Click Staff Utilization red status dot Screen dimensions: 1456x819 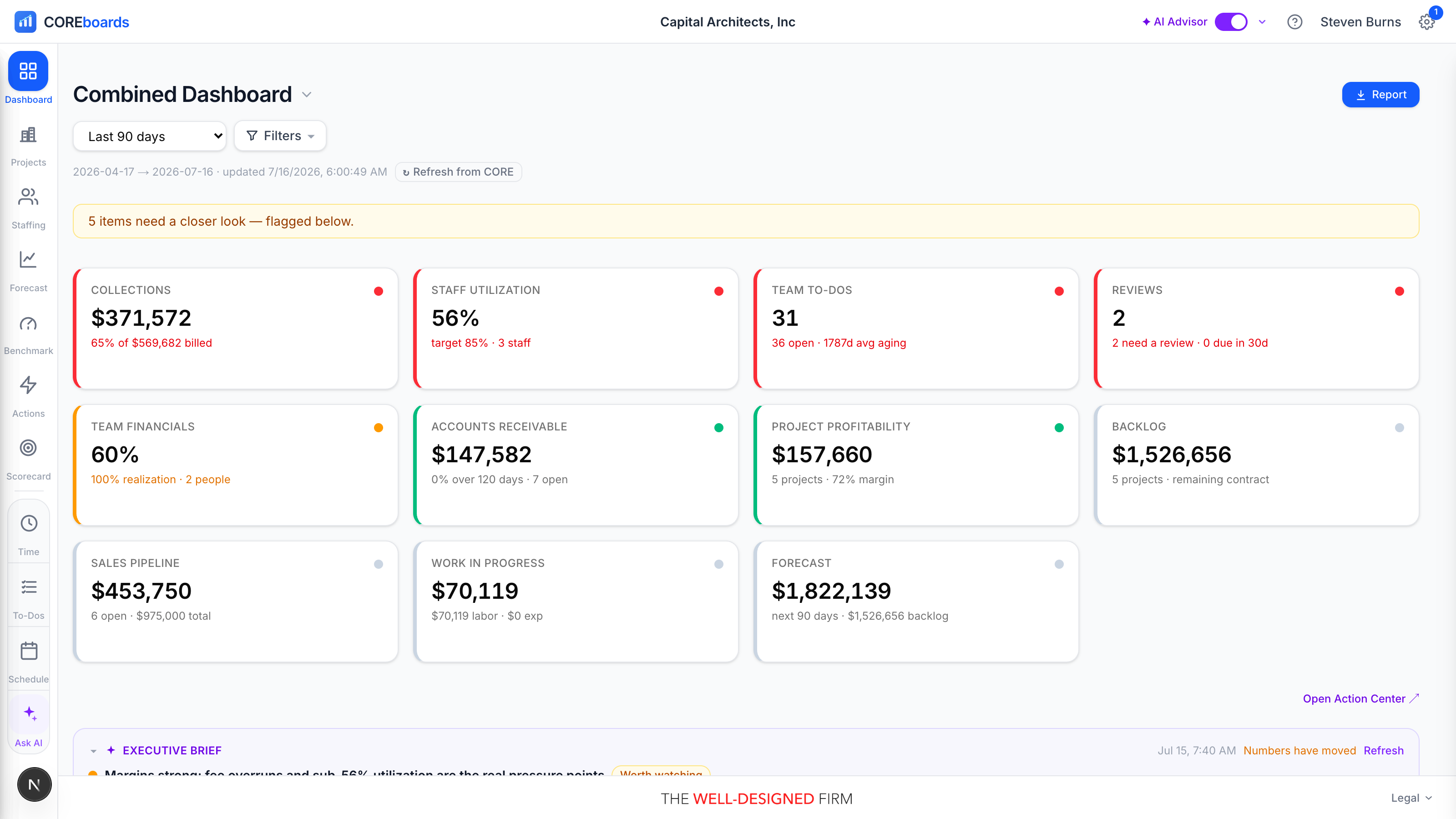(x=719, y=291)
